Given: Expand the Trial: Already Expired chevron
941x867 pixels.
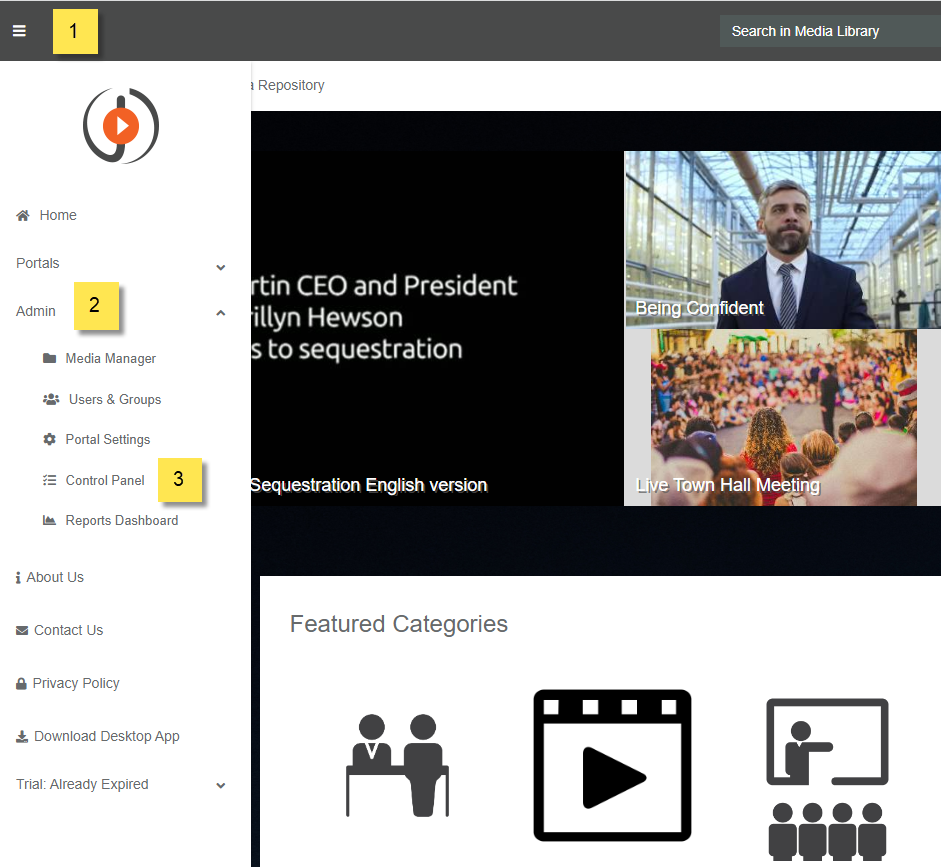Looking at the screenshot, I should coord(221,785).
